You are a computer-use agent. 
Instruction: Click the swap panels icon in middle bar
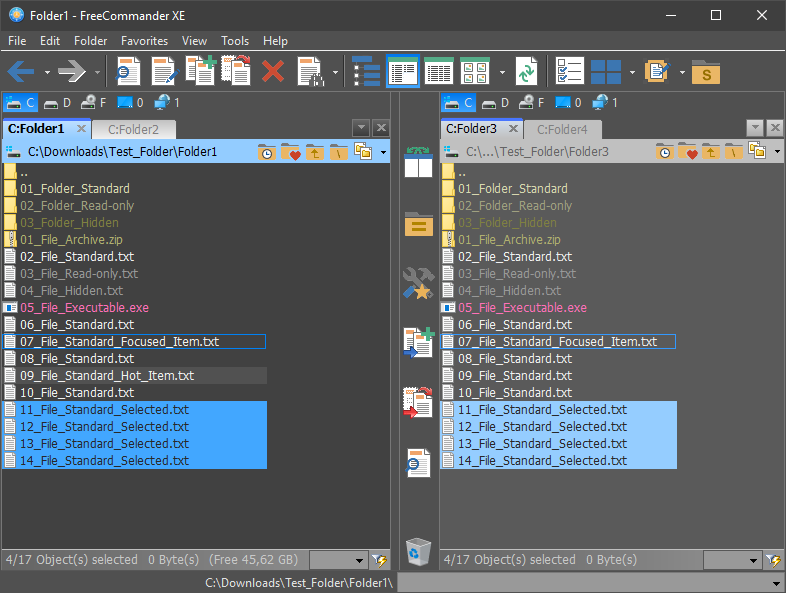pos(418,162)
